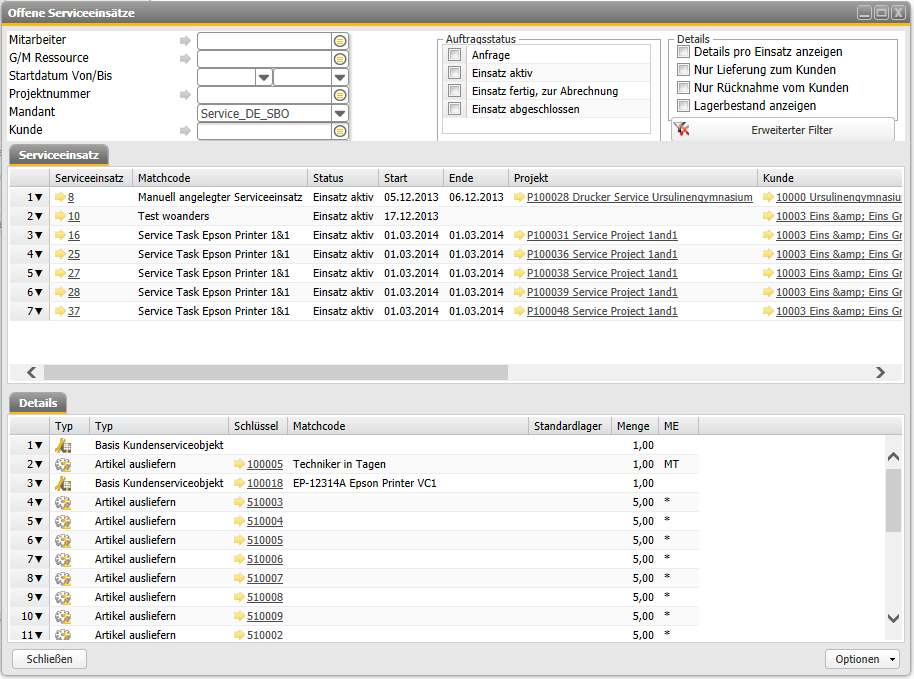Check Lagerbestand anzeigen option
Viewport: 914px width, 679px height.
(x=684, y=106)
